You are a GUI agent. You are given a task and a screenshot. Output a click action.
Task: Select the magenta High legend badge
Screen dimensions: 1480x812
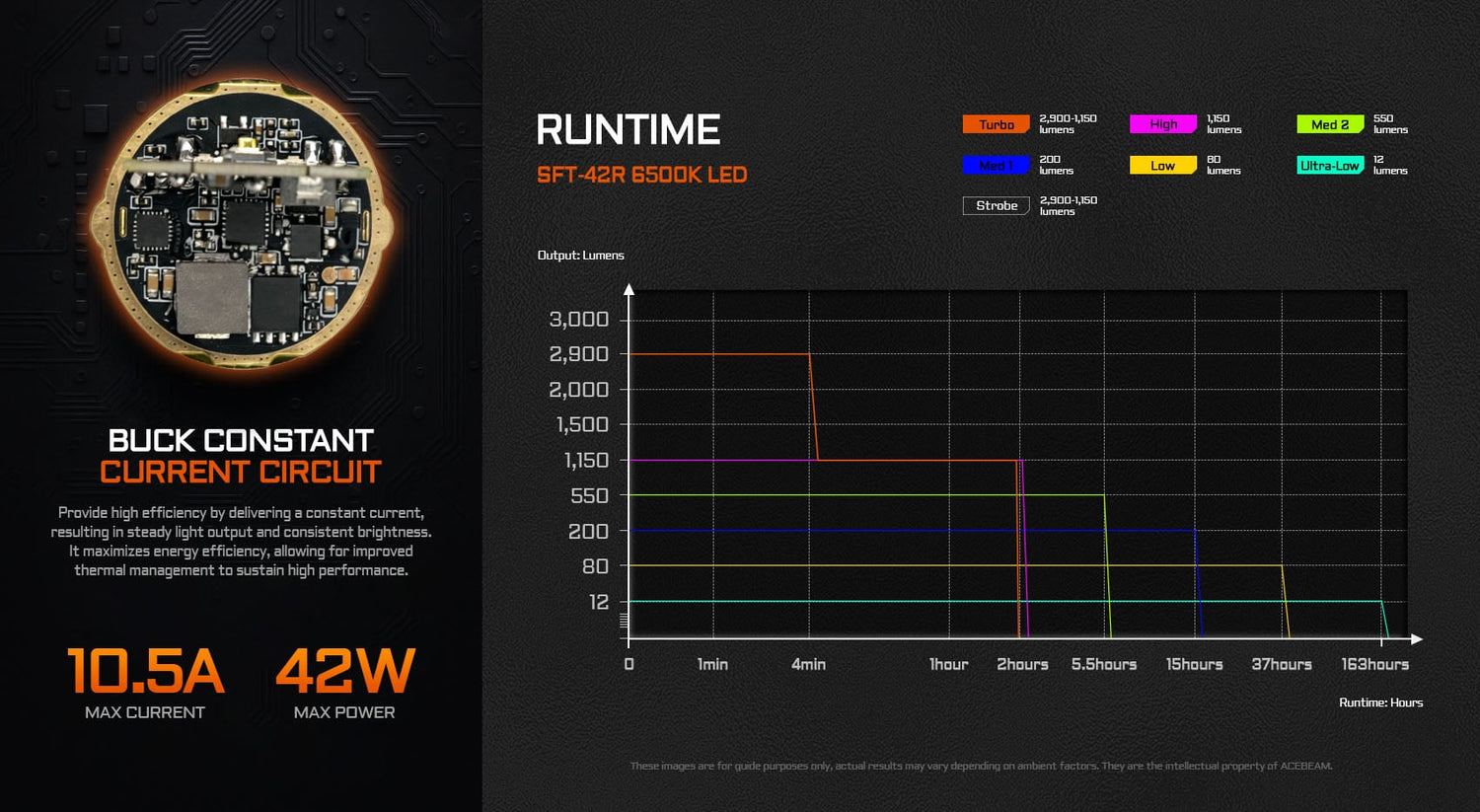(x=1162, y=124)
